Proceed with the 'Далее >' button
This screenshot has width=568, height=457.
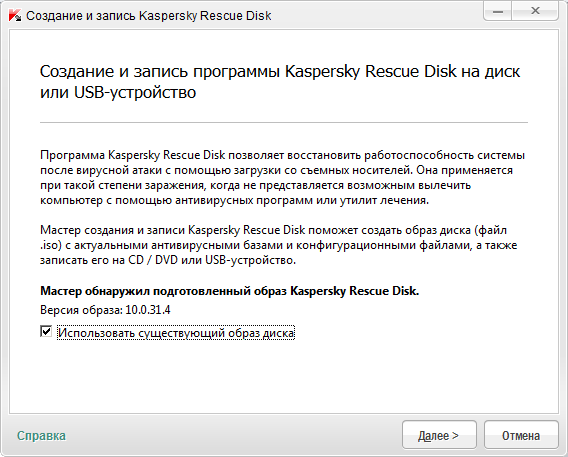click(439, 435)
